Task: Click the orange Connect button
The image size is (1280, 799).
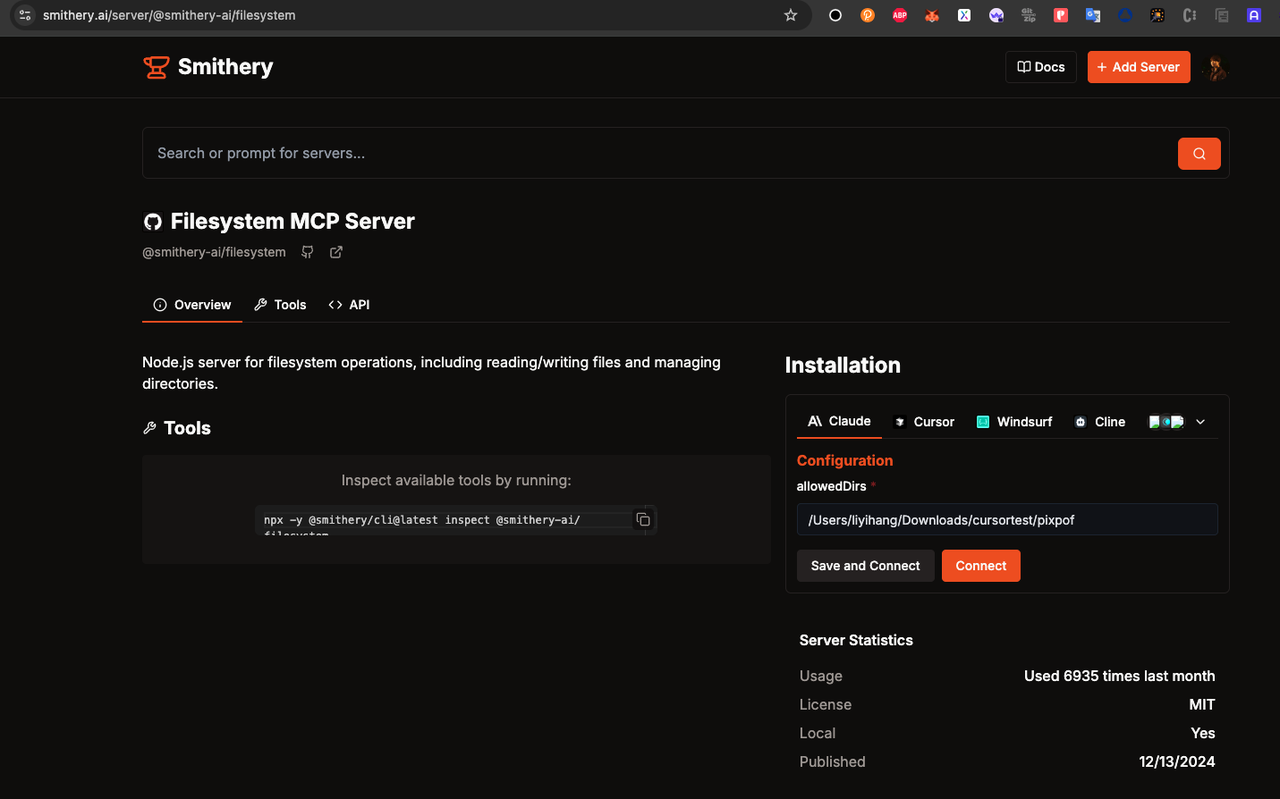Action: 981,566
